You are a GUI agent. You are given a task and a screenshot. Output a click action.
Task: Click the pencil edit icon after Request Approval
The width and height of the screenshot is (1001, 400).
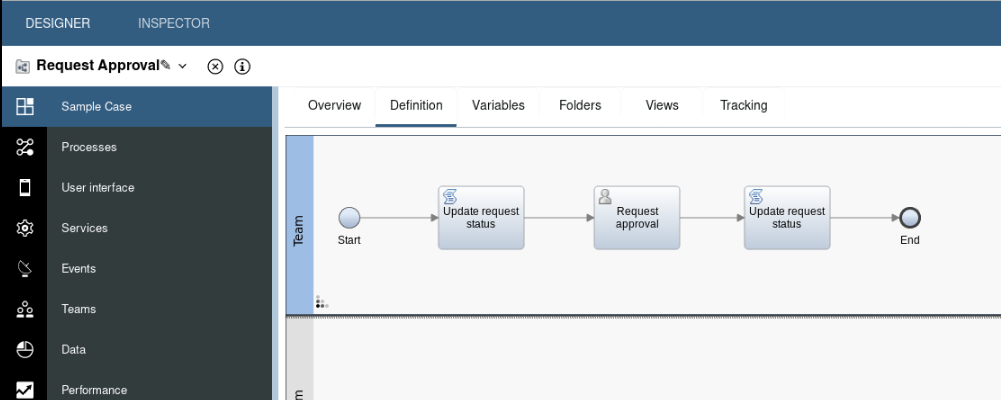[x=166, y=65]
